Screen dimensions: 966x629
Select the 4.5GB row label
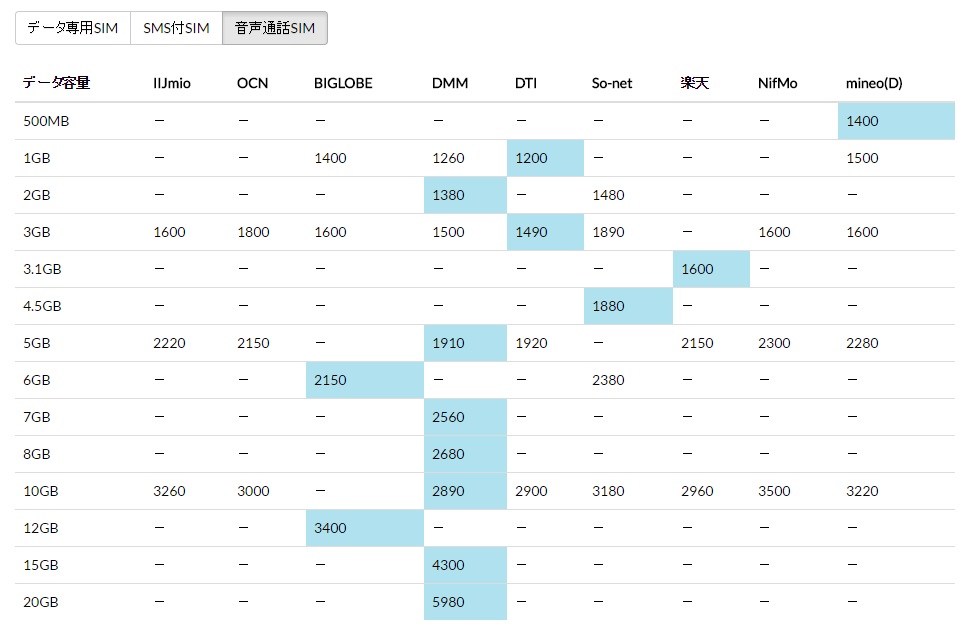tap(43, 306)
